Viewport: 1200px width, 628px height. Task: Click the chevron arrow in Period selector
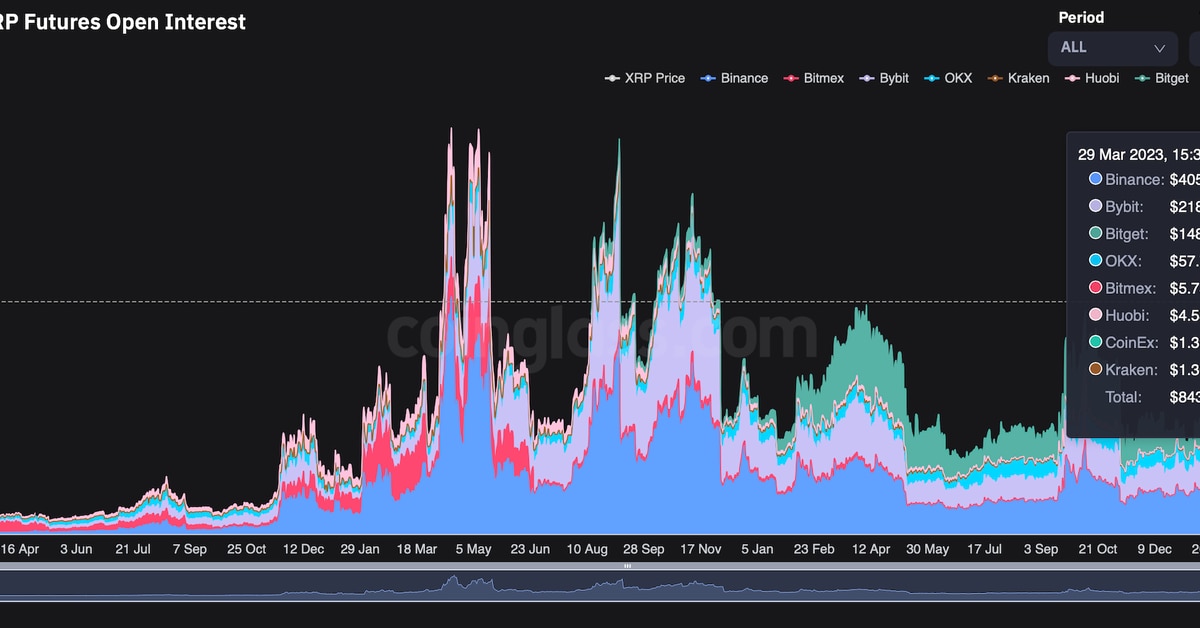pos(1160,48)
